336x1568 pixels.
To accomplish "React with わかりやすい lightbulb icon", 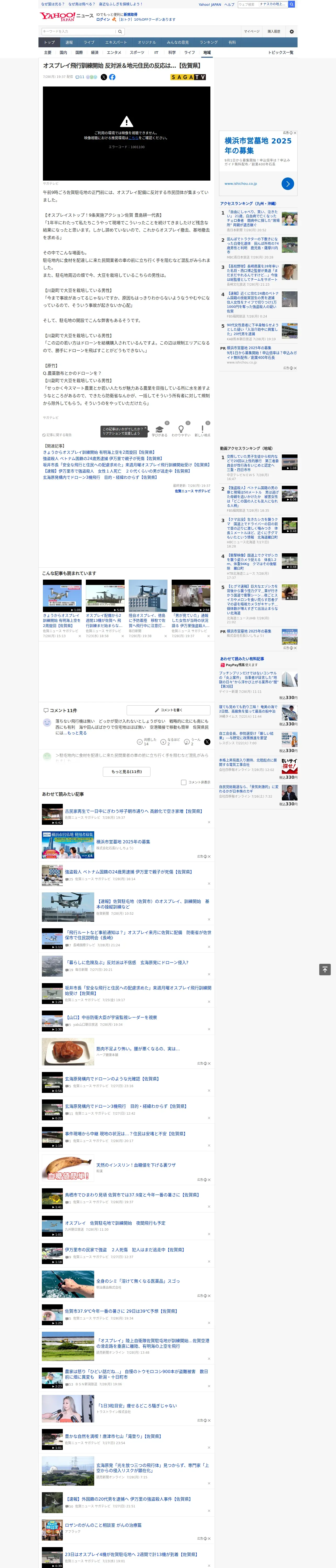I will click(181, 429).
